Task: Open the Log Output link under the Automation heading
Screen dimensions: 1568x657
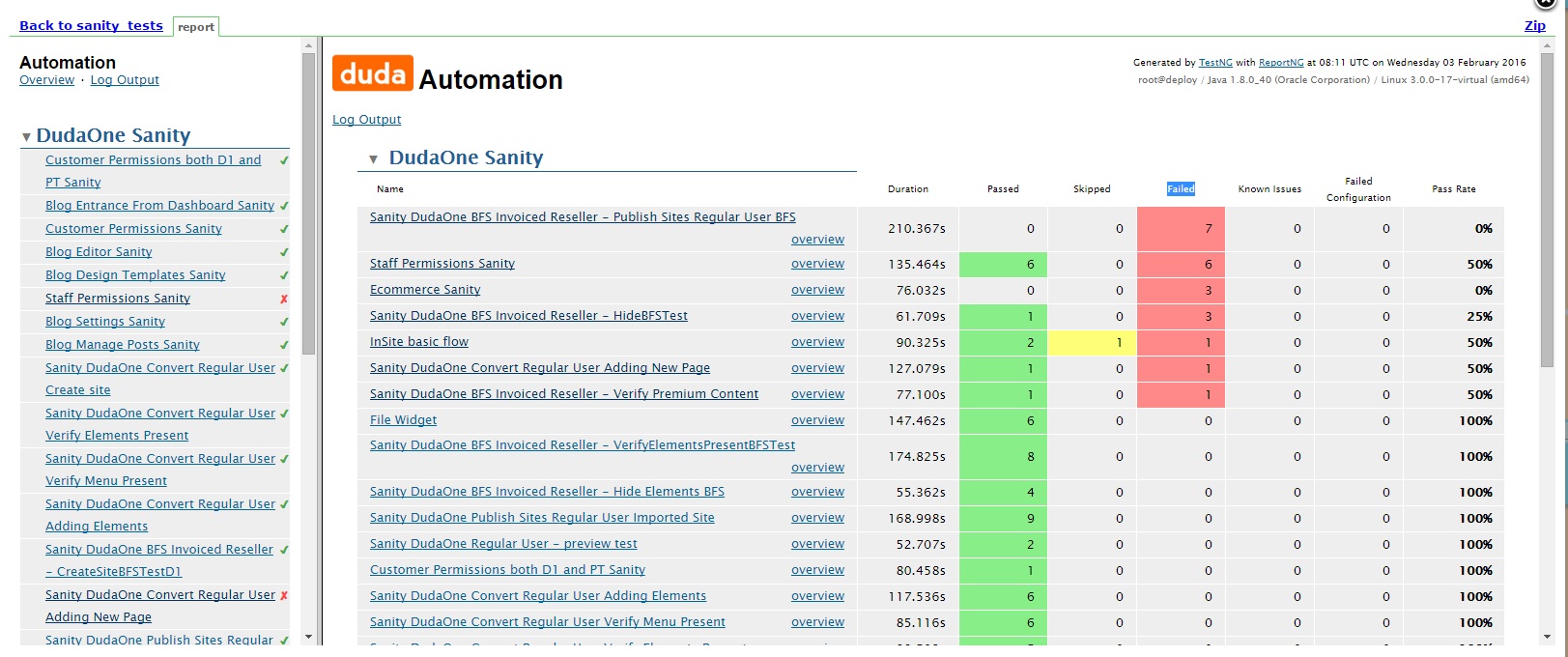Action: [x=366, y=120]
